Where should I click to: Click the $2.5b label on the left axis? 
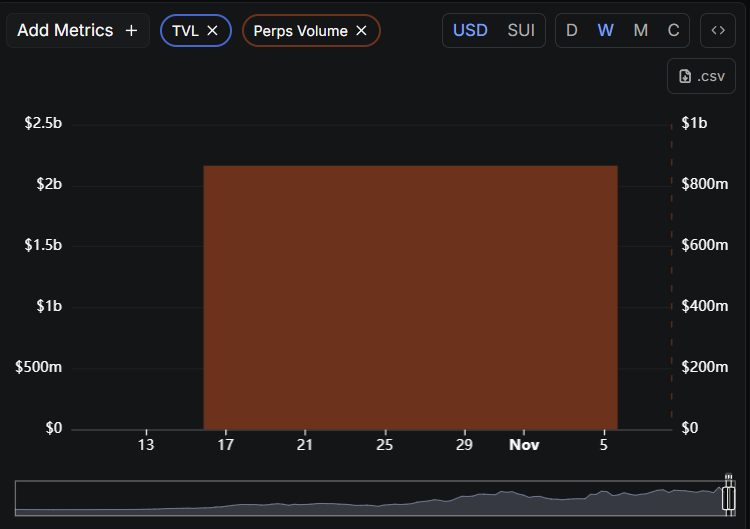pos(43,123)
